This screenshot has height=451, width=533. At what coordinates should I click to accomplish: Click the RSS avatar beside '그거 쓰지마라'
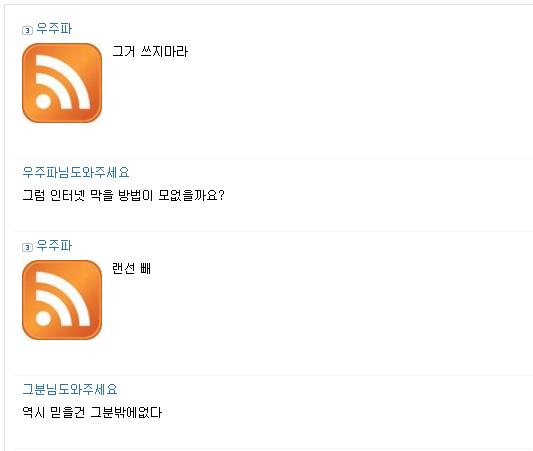click(x=62, y=83)
